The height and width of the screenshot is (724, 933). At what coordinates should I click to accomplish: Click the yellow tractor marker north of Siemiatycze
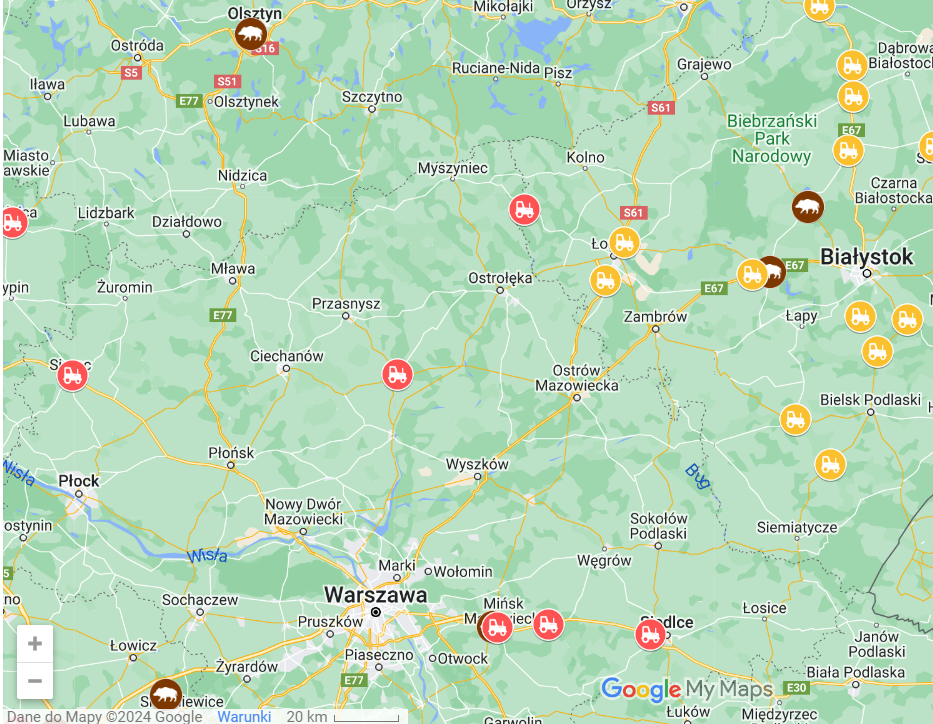pos(830,464)
